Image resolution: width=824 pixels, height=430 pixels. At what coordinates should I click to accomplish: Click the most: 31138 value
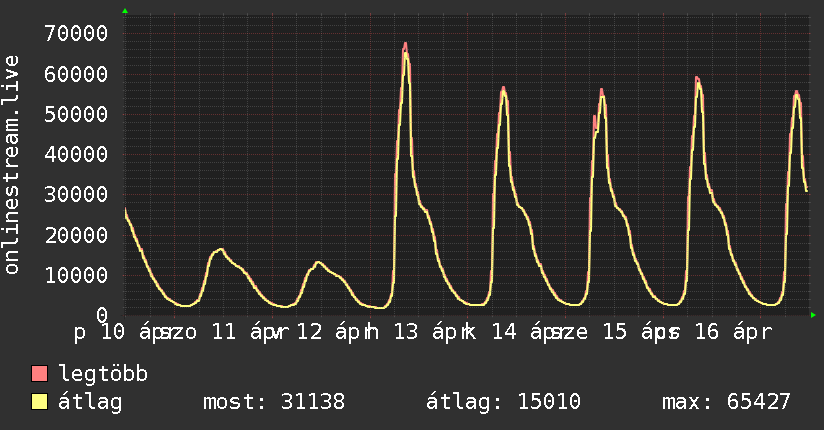click(274, 402)
